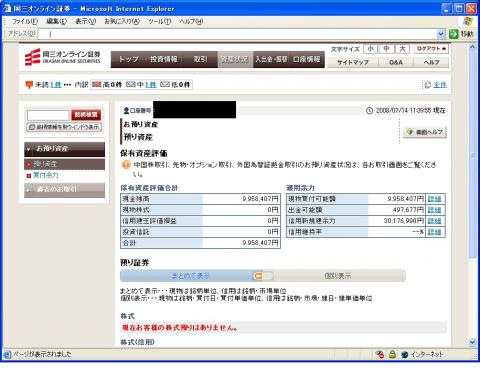This screenshot has width=480, height=388.
Task: Click the 全件 all messages icon
Action: tap(428, 85)
